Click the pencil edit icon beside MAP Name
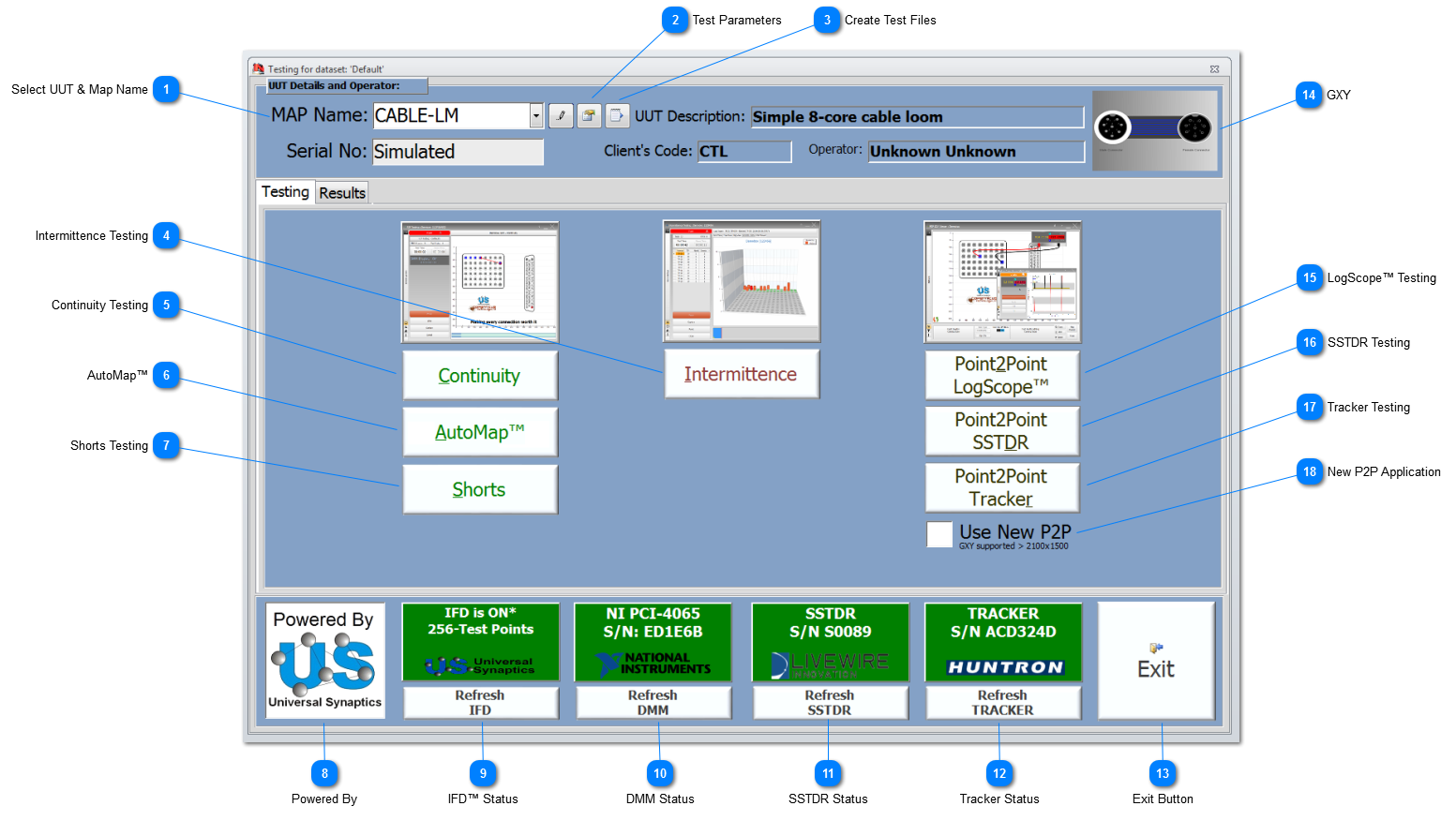 pyautogui.click(x=561, y=115)
